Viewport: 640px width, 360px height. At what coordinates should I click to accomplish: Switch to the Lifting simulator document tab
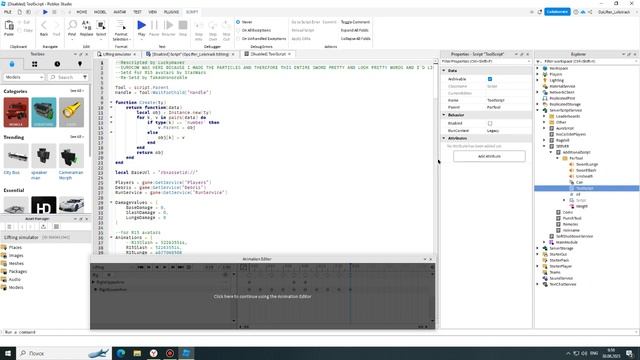tap(117, 54)
